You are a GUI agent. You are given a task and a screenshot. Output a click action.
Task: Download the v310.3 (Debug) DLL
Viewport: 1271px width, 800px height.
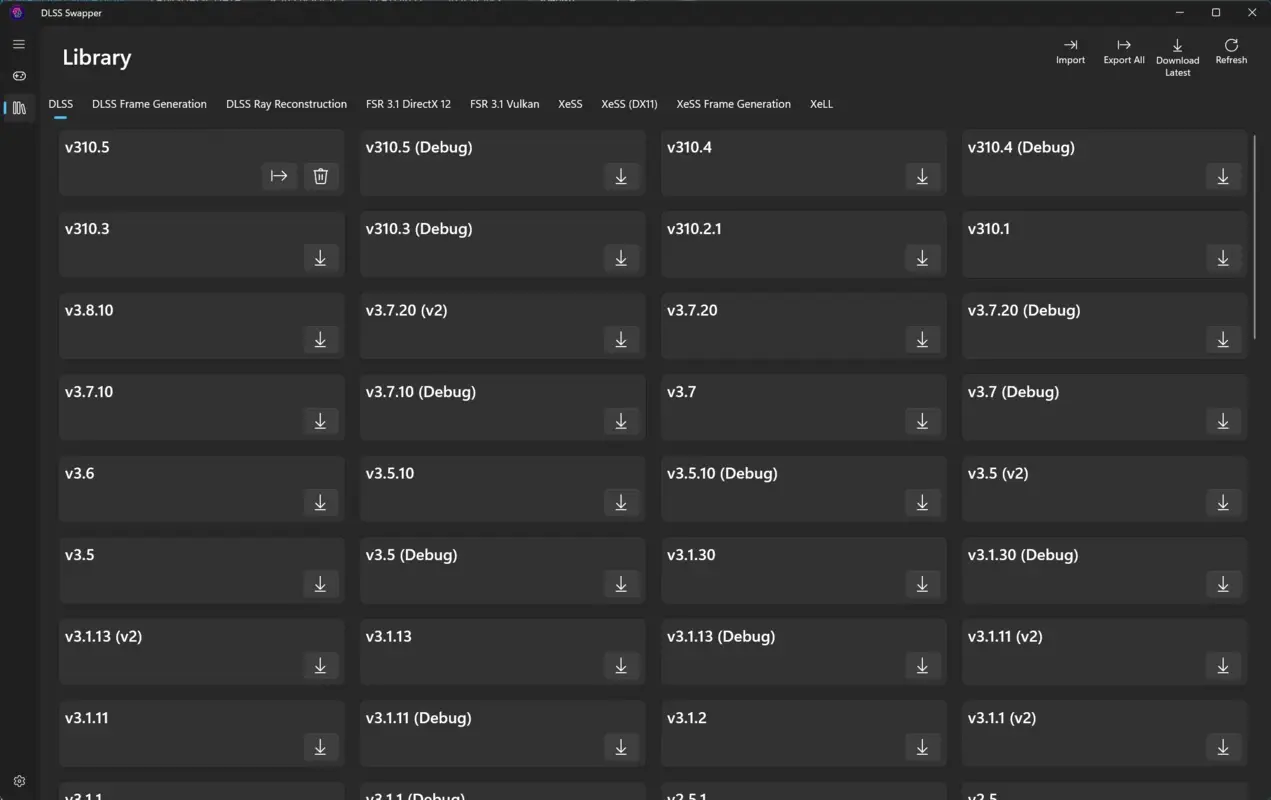click(621, 258)
